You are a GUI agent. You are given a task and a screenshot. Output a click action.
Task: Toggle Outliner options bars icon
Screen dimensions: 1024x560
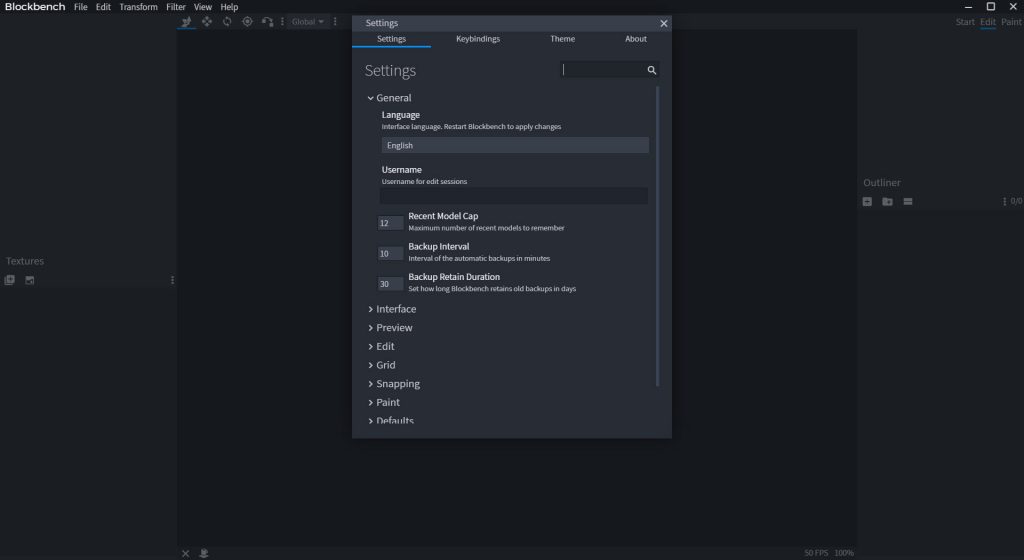(908, 202)
